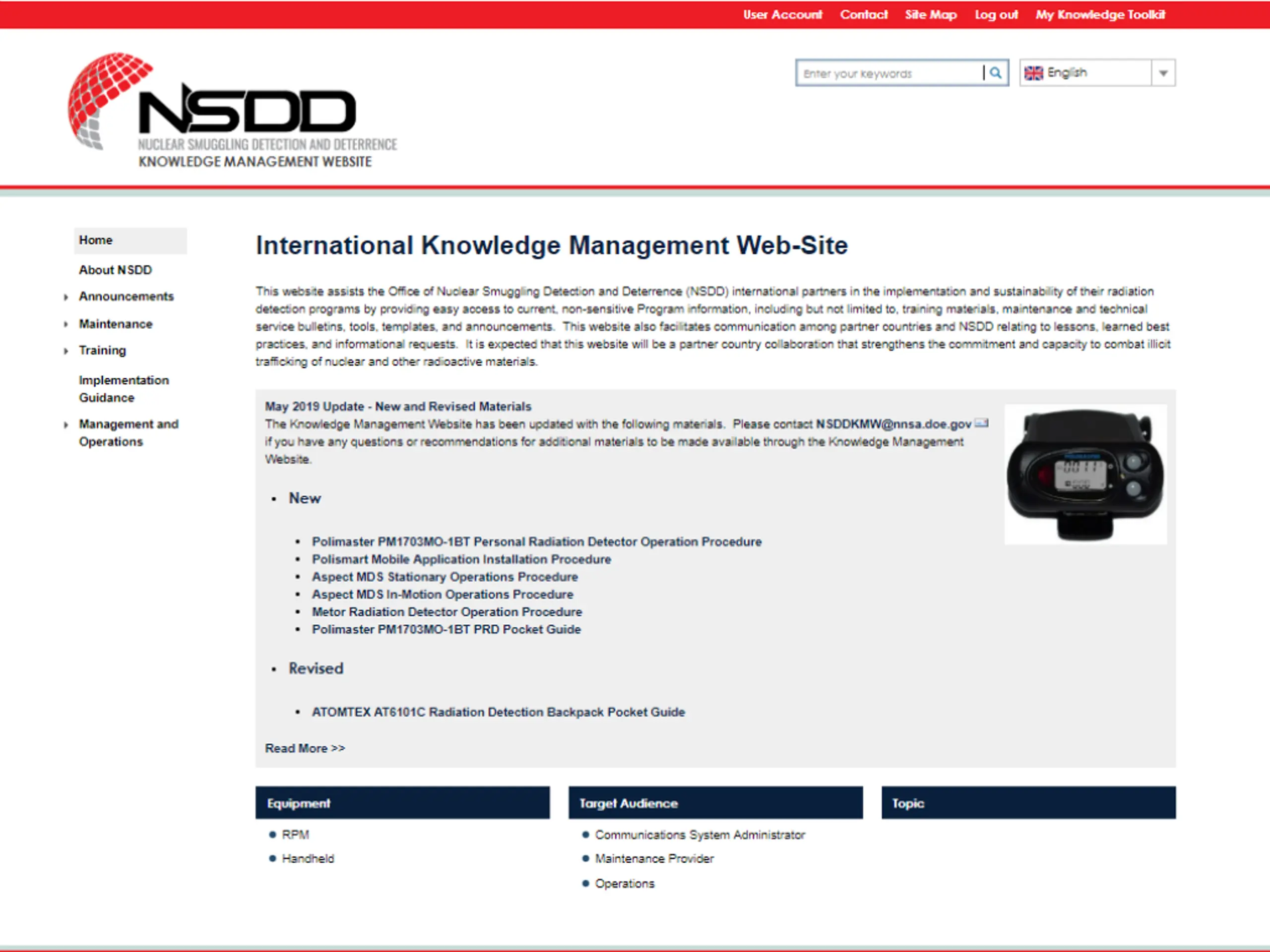Image resolution: width=1270 pixels, height=952 pixels.
Task: Expand Management and Operations arrow
Action: pyautogui.click(x=66, y=424)
